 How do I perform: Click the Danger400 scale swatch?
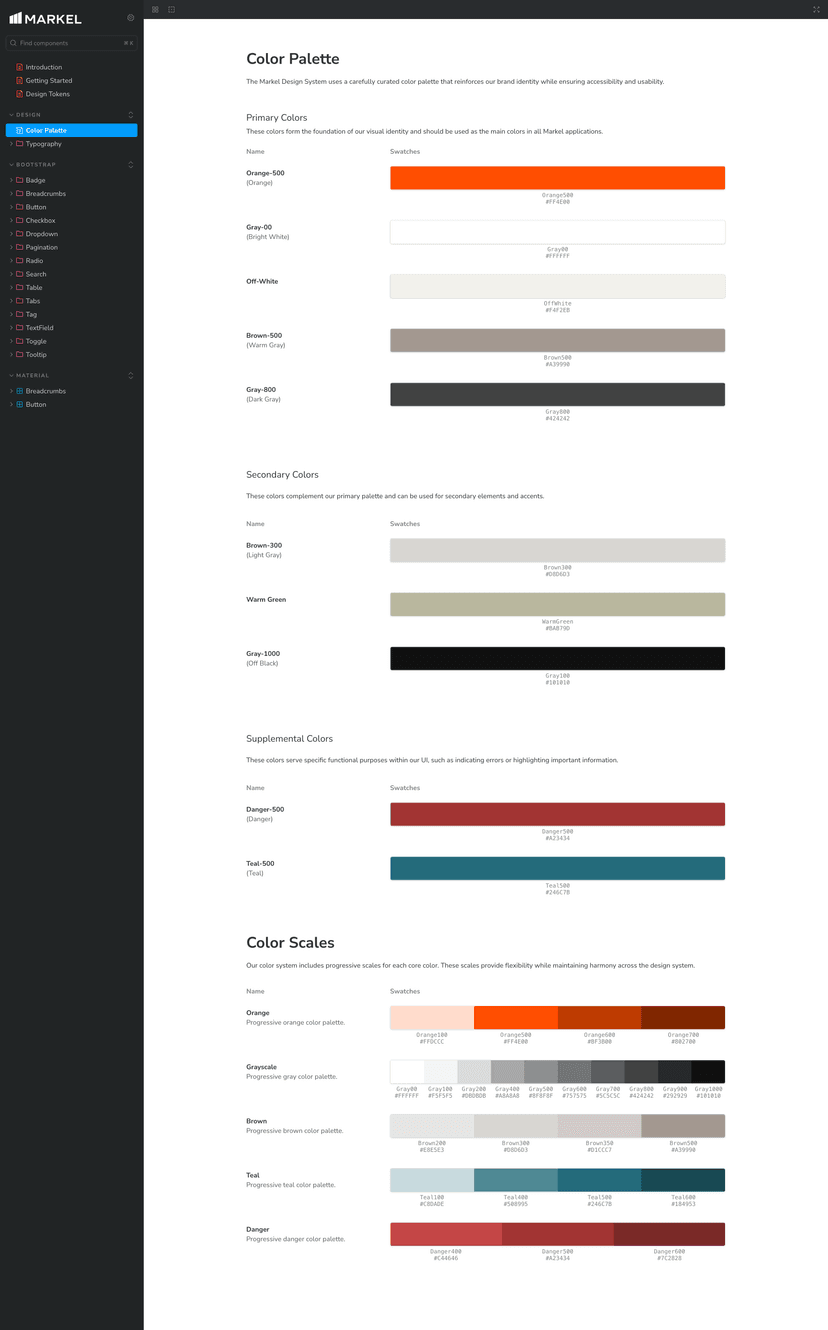pyautogui.click(x=446, y=1234)
